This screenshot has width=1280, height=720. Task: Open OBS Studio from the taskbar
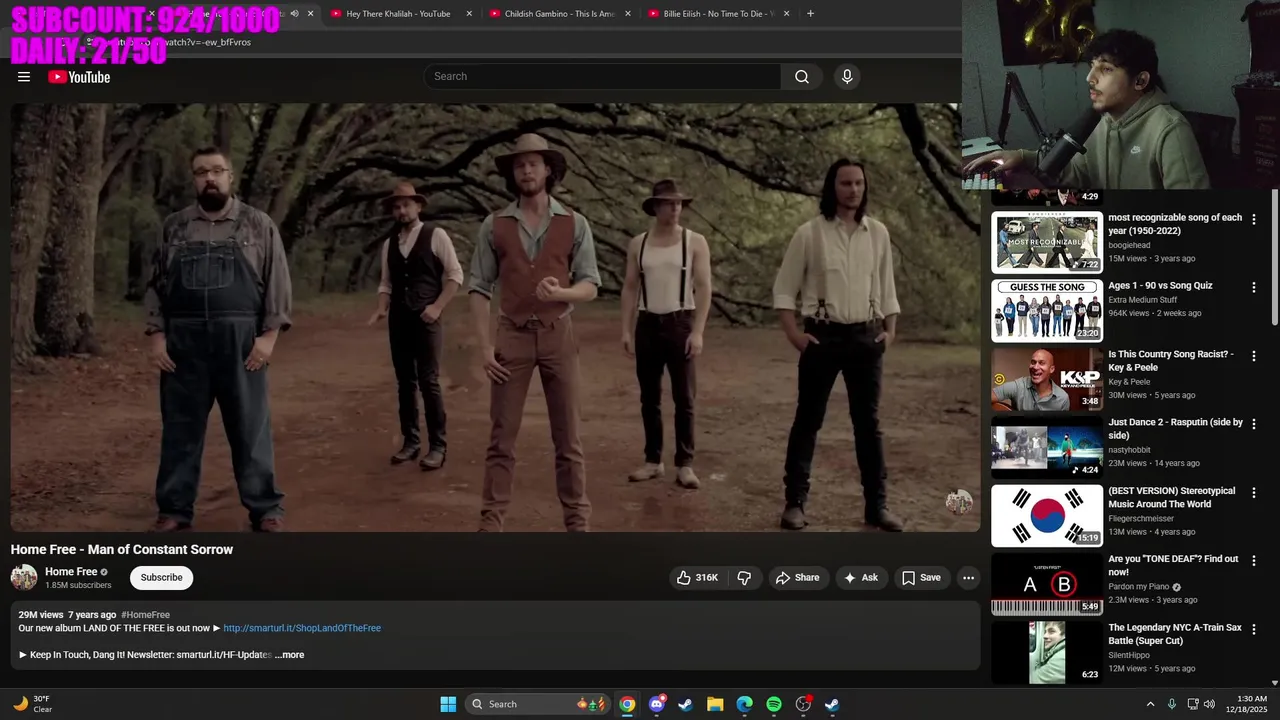[803, 704]
